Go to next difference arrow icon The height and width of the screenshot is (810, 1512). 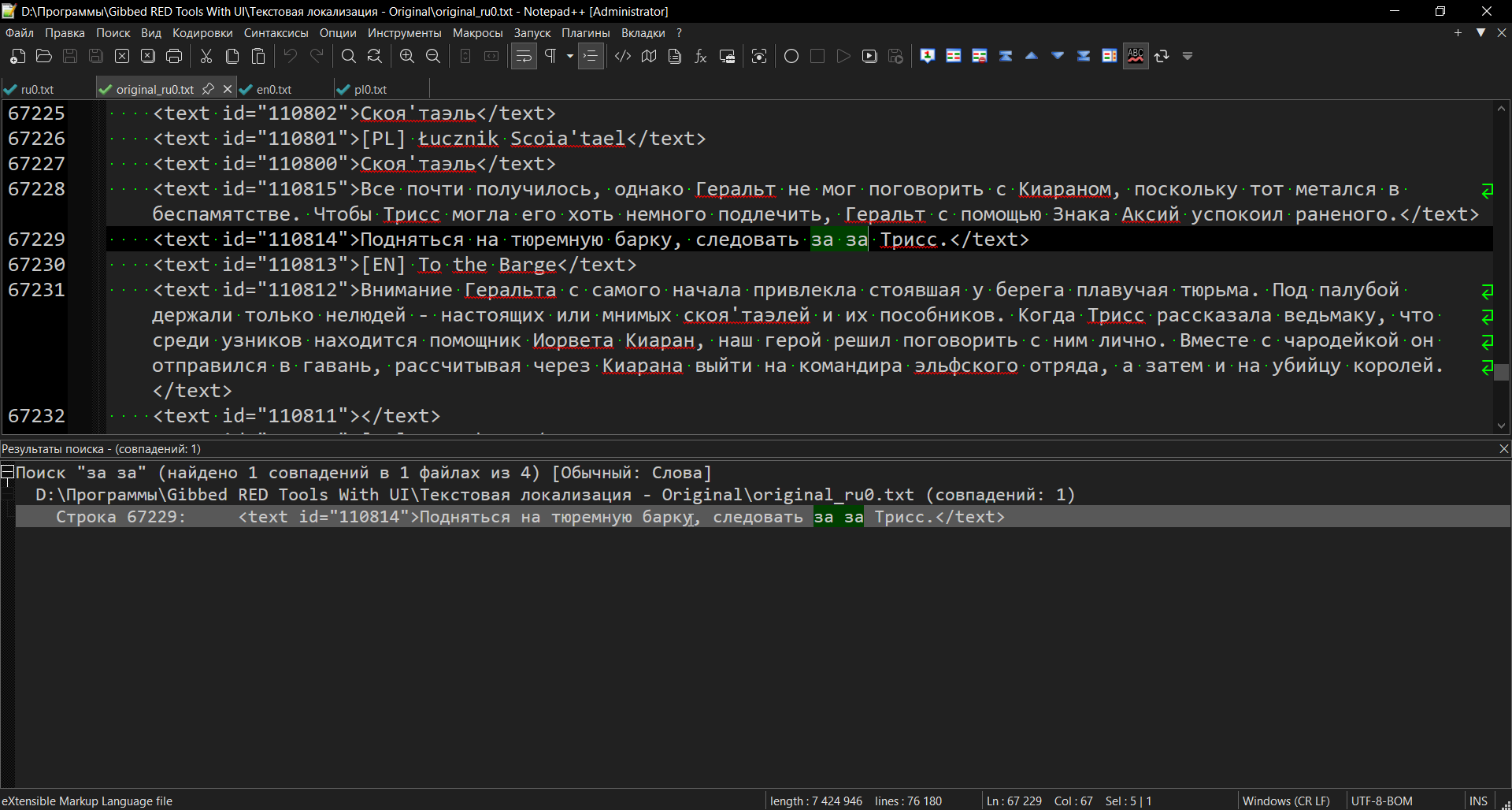pos(1058,56)
